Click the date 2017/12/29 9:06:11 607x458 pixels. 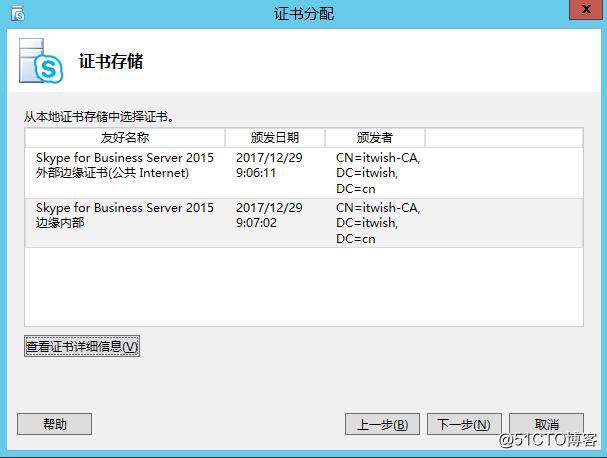pyautogui.click(x=269, y=165)
